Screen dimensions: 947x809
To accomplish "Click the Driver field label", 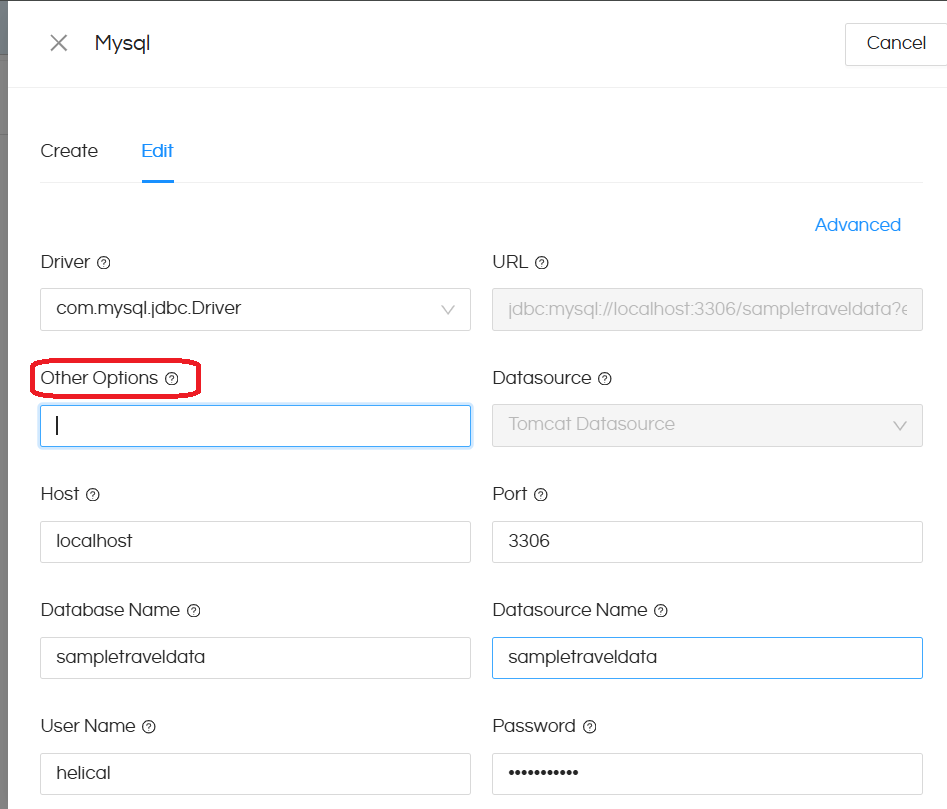I will tap(65, 262).
